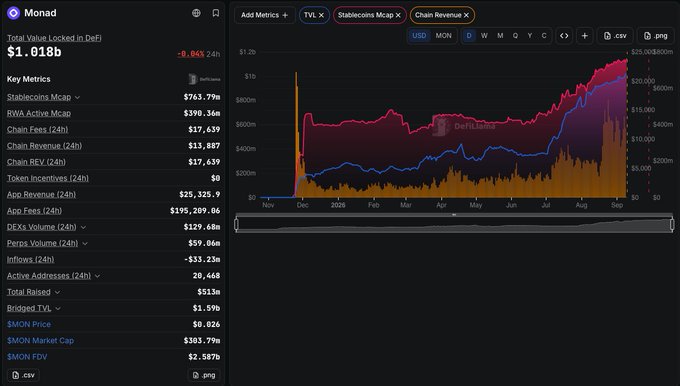Screen dimensions: 680x386
Task: Click the $59.06m perps volume value
Action: [x=204, y=243]
